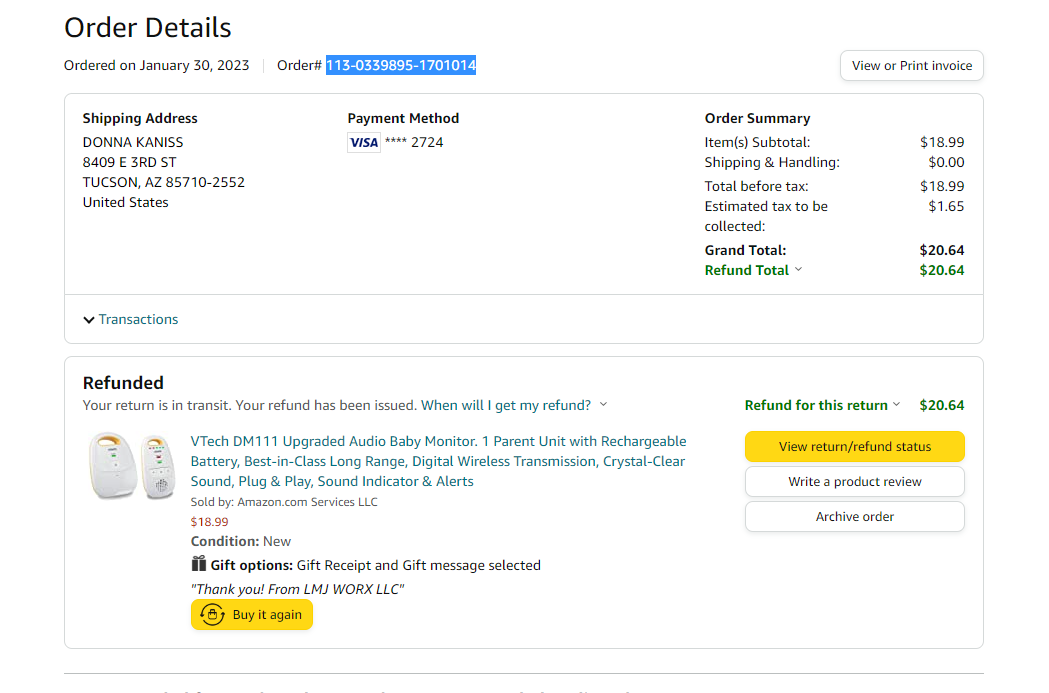Image resolution: width=1049 pixels, height=693 pixels.
Task: Click the Archive order button
Action: 854,516
